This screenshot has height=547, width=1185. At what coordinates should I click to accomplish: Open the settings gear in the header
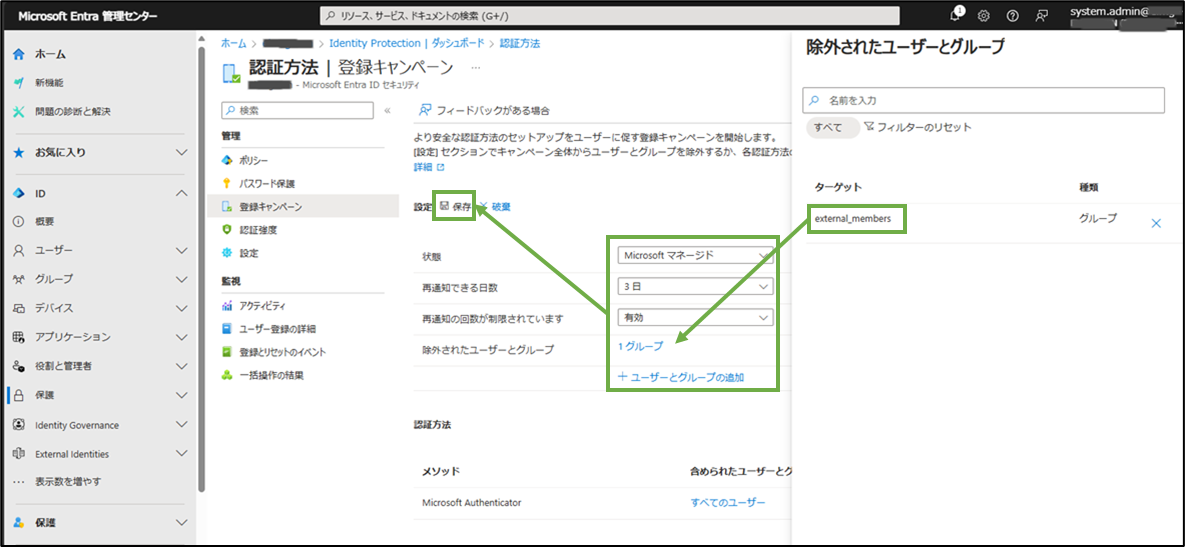coord(983,16)
